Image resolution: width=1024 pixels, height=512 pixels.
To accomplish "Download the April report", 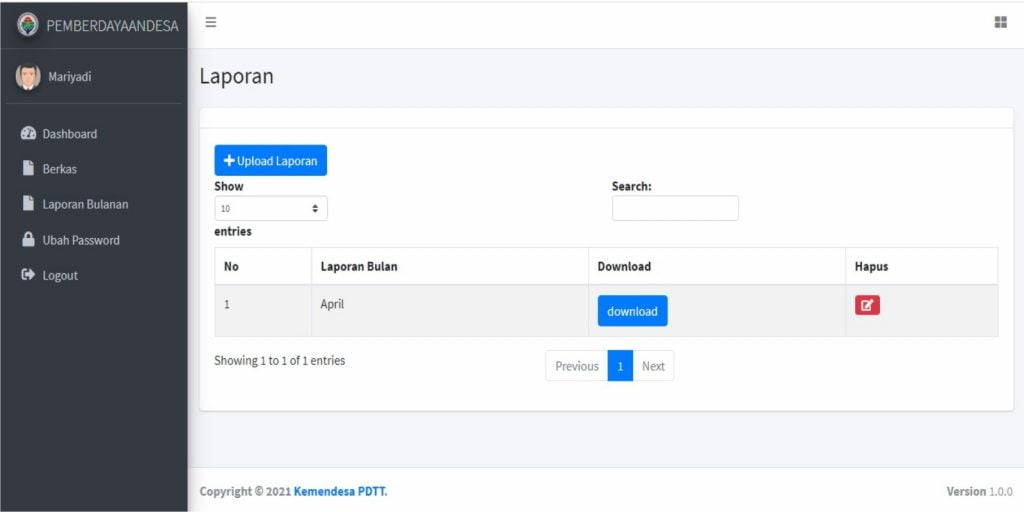I will click(x=632, y=311).
